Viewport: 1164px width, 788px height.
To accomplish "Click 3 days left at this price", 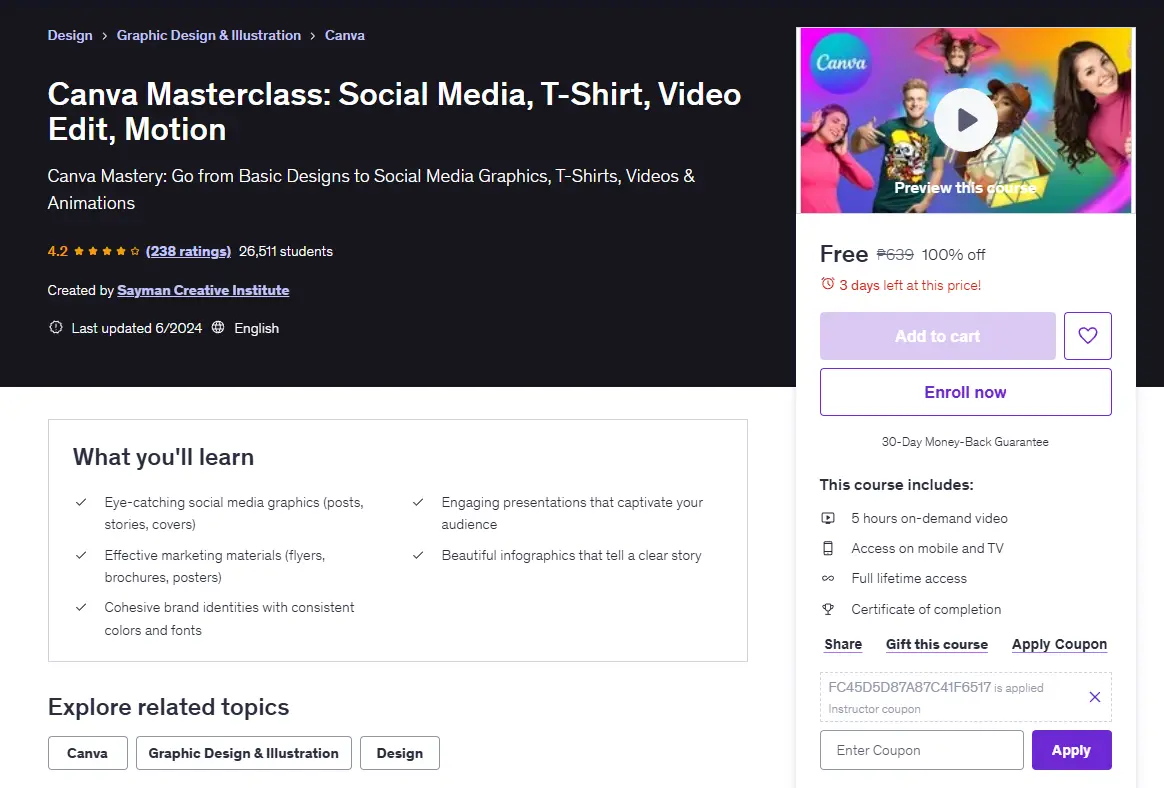I will coord(910,285).
